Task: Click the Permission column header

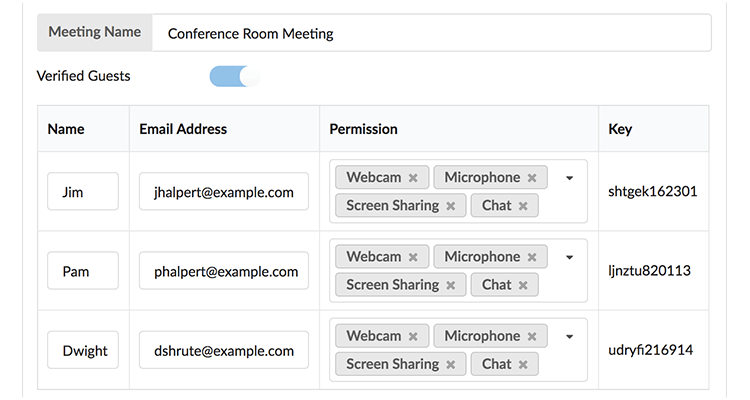Action: pos(364,129)
